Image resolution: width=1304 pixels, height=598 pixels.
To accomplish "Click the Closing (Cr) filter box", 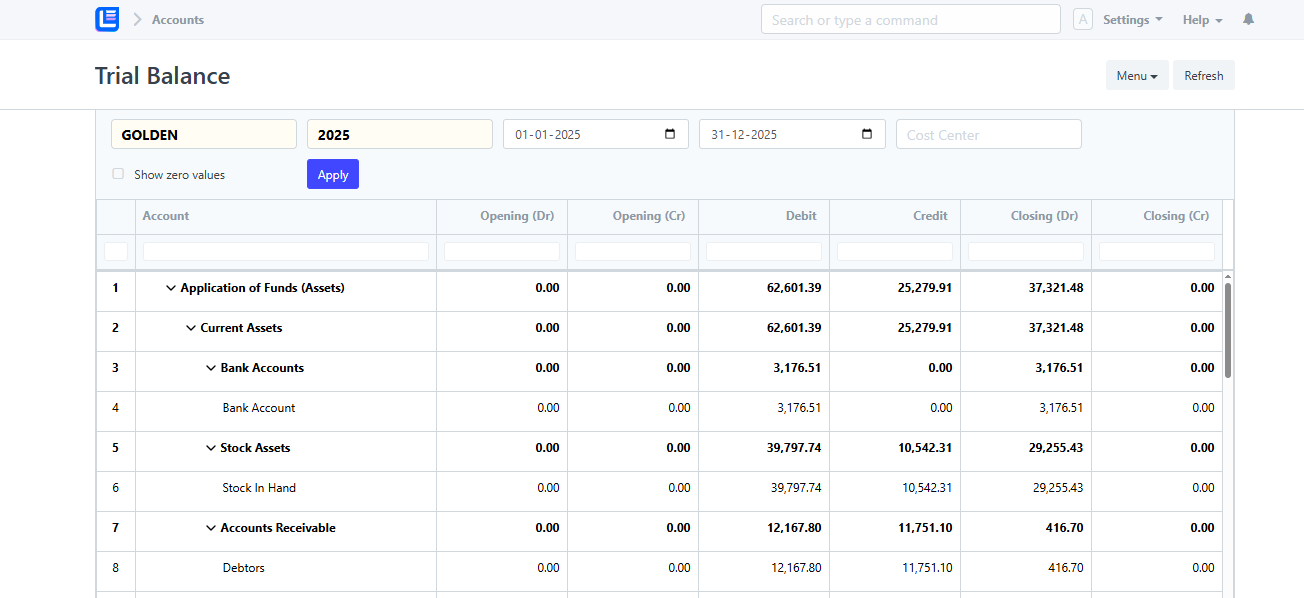I will click(x=1157, y=251).
